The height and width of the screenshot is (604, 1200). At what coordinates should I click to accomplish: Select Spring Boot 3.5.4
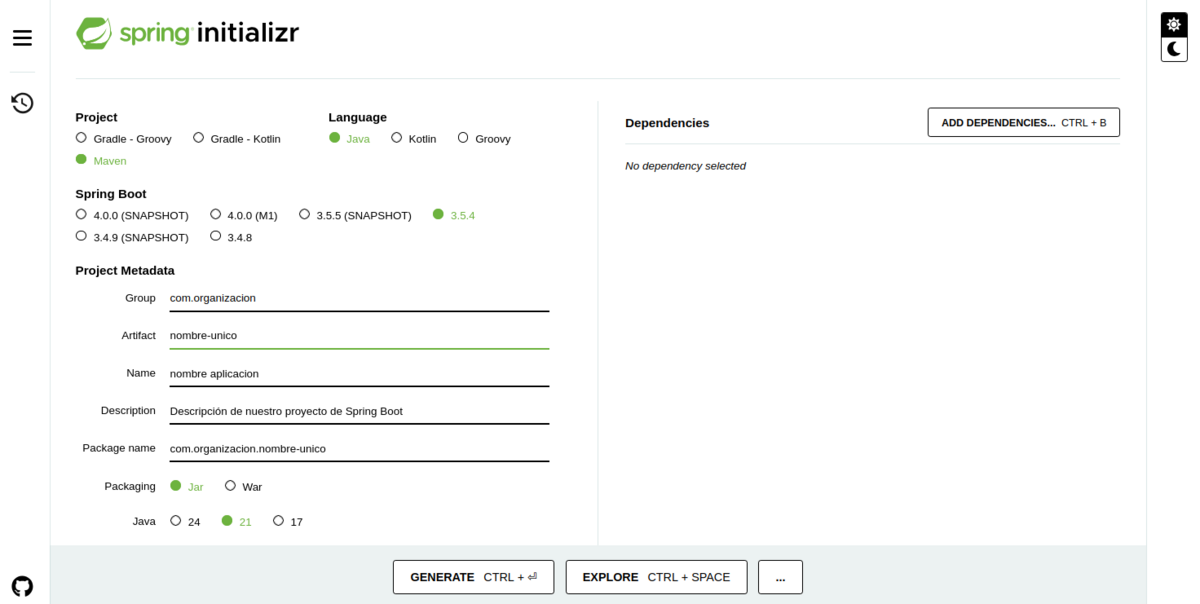pyautogui.click(x=454, y=215)
